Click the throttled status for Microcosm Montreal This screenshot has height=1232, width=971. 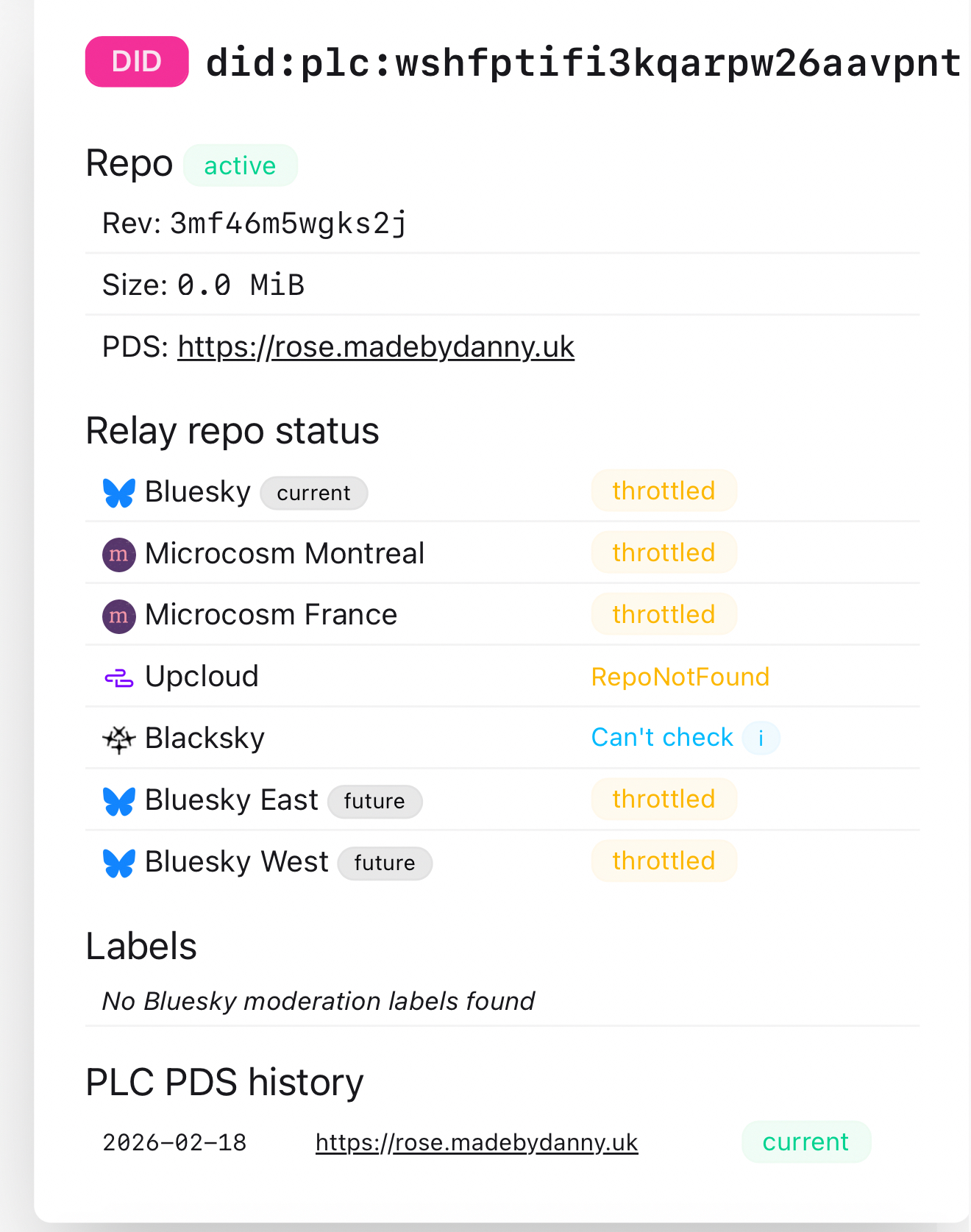pos(664,552)
